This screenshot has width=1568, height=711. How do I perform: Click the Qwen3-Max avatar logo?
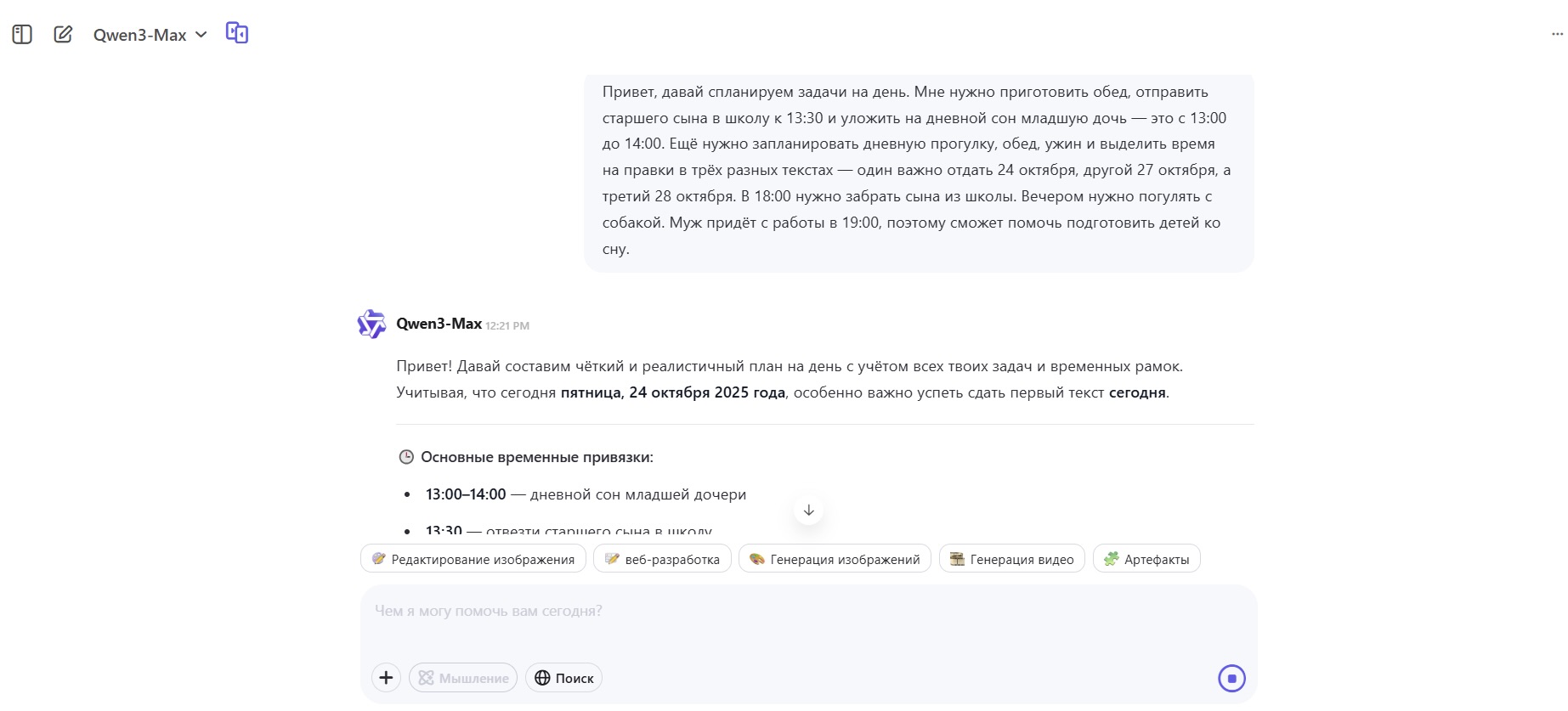coord(371,324)
